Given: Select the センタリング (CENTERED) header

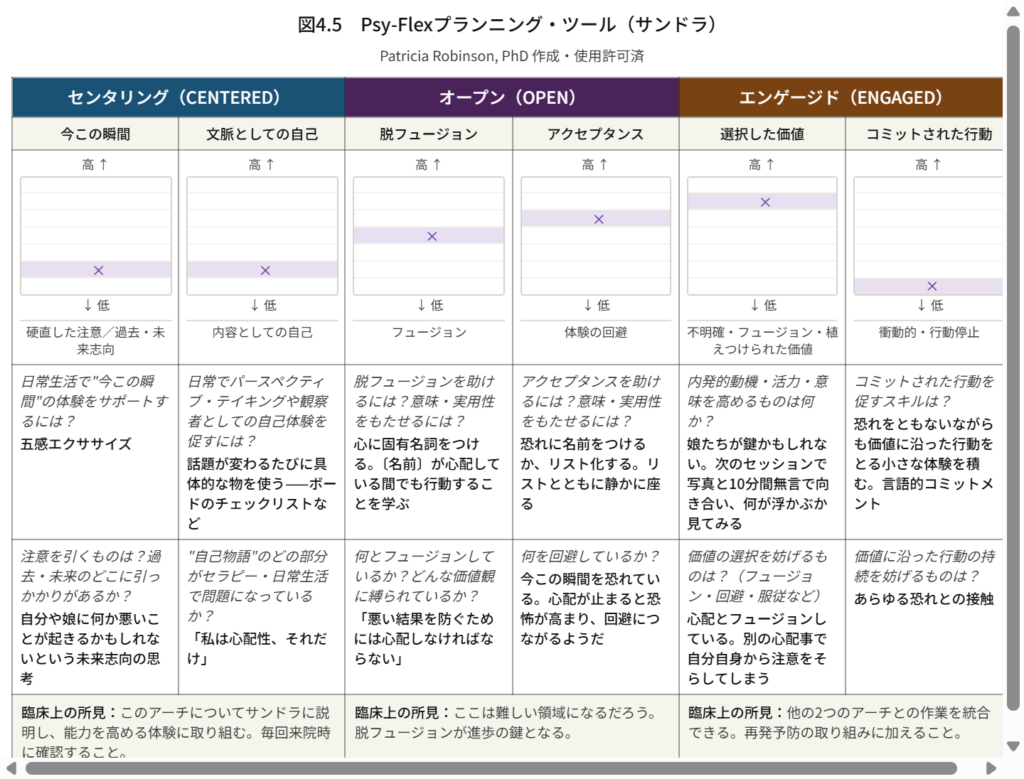Looking at the screenshot, I should coord(178,97).
